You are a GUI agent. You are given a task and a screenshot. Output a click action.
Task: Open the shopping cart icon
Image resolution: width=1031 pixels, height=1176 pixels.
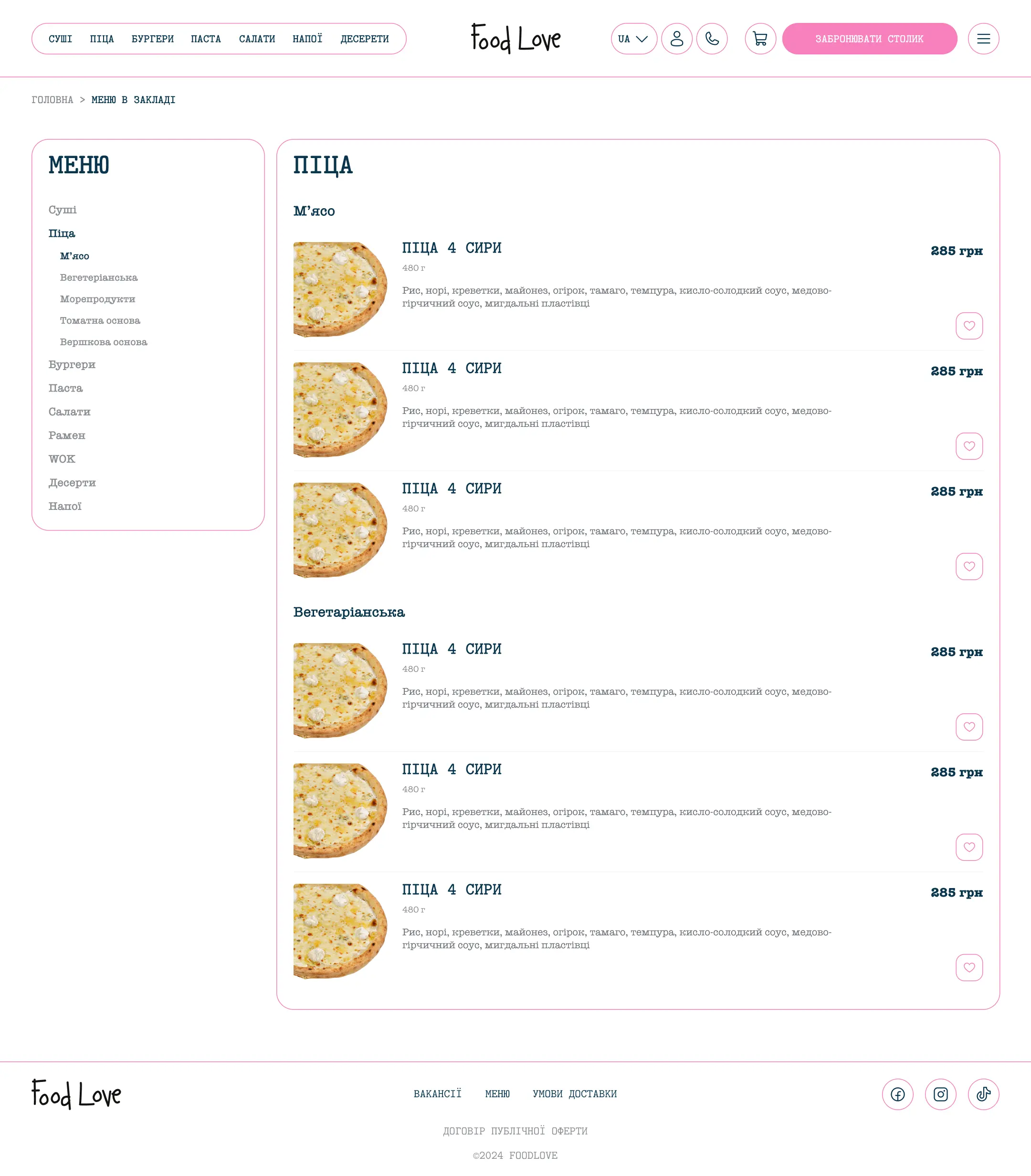pyautogui.click(x=760, y=39)
